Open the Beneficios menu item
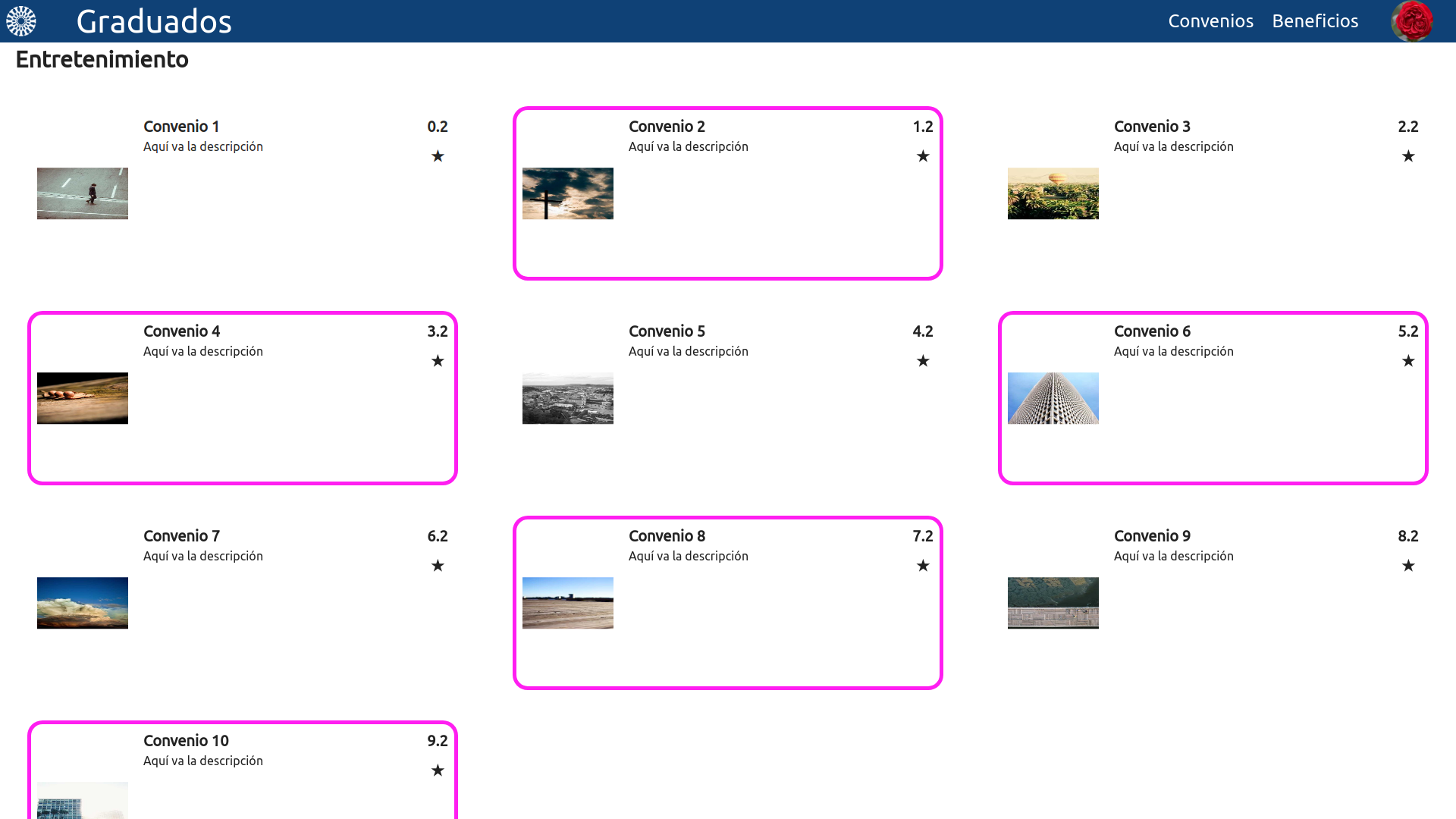The height and width of the screenshot is (819, 1456). click(x=1315, y=21)
